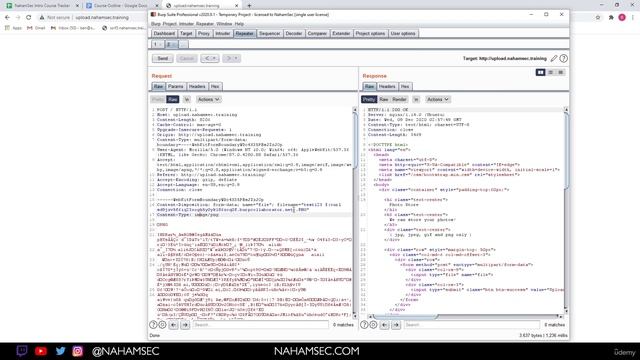
Task: Go to previous match in response search
Action: pyautogui.click(x=384, y=325)
